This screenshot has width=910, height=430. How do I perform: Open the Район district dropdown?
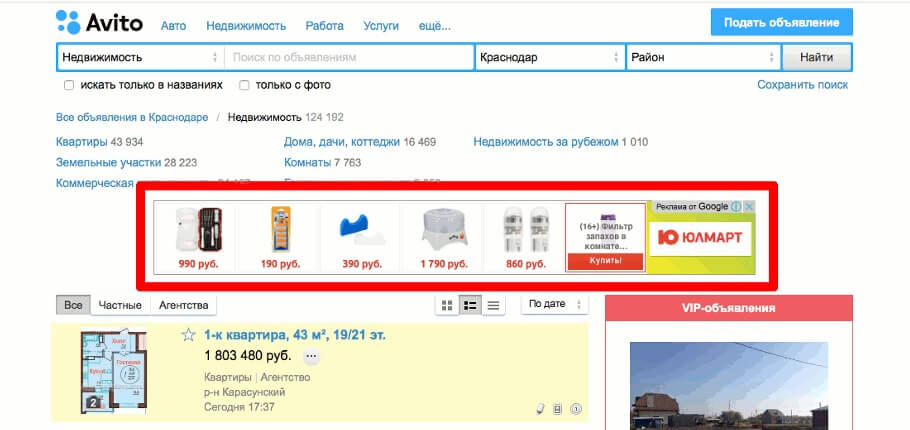pos(703,57)
